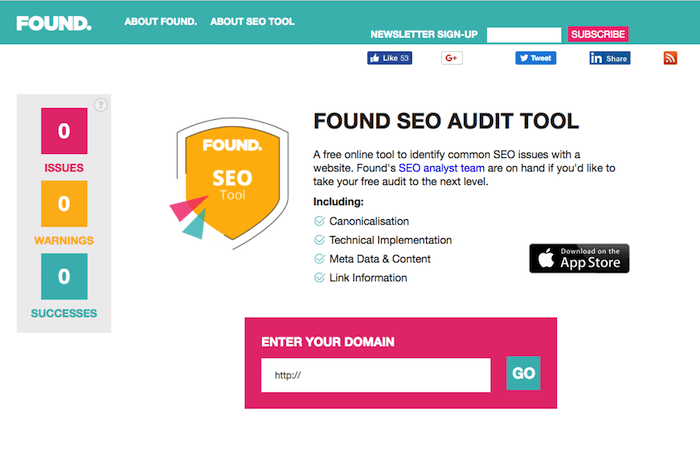Open the About SEO Tool menu item

252,21
